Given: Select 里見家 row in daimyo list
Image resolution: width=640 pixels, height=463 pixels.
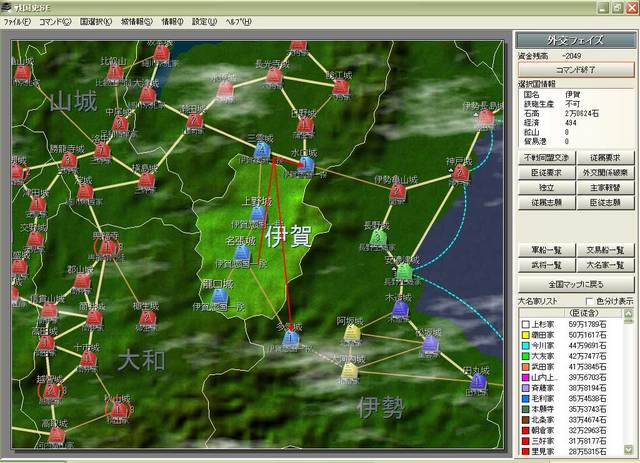Looking at the screenshot, I should click(571, 452).
